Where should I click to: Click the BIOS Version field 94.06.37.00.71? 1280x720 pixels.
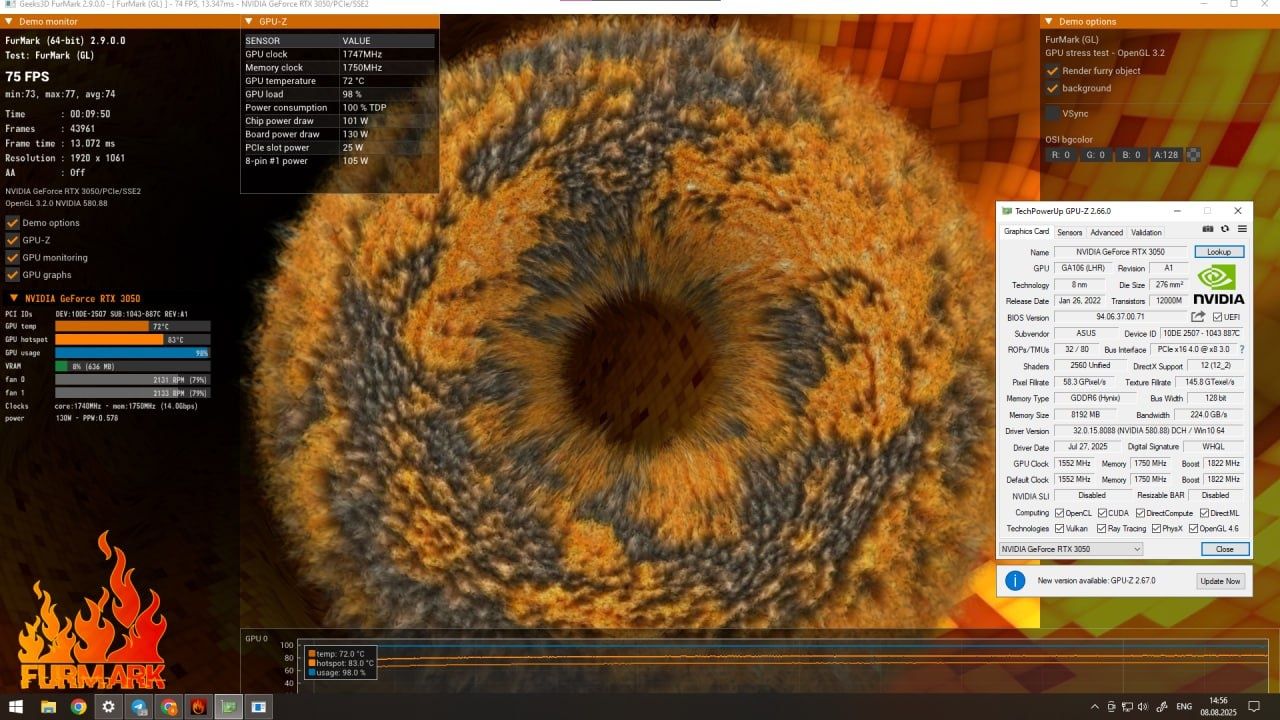[1120, 317]
